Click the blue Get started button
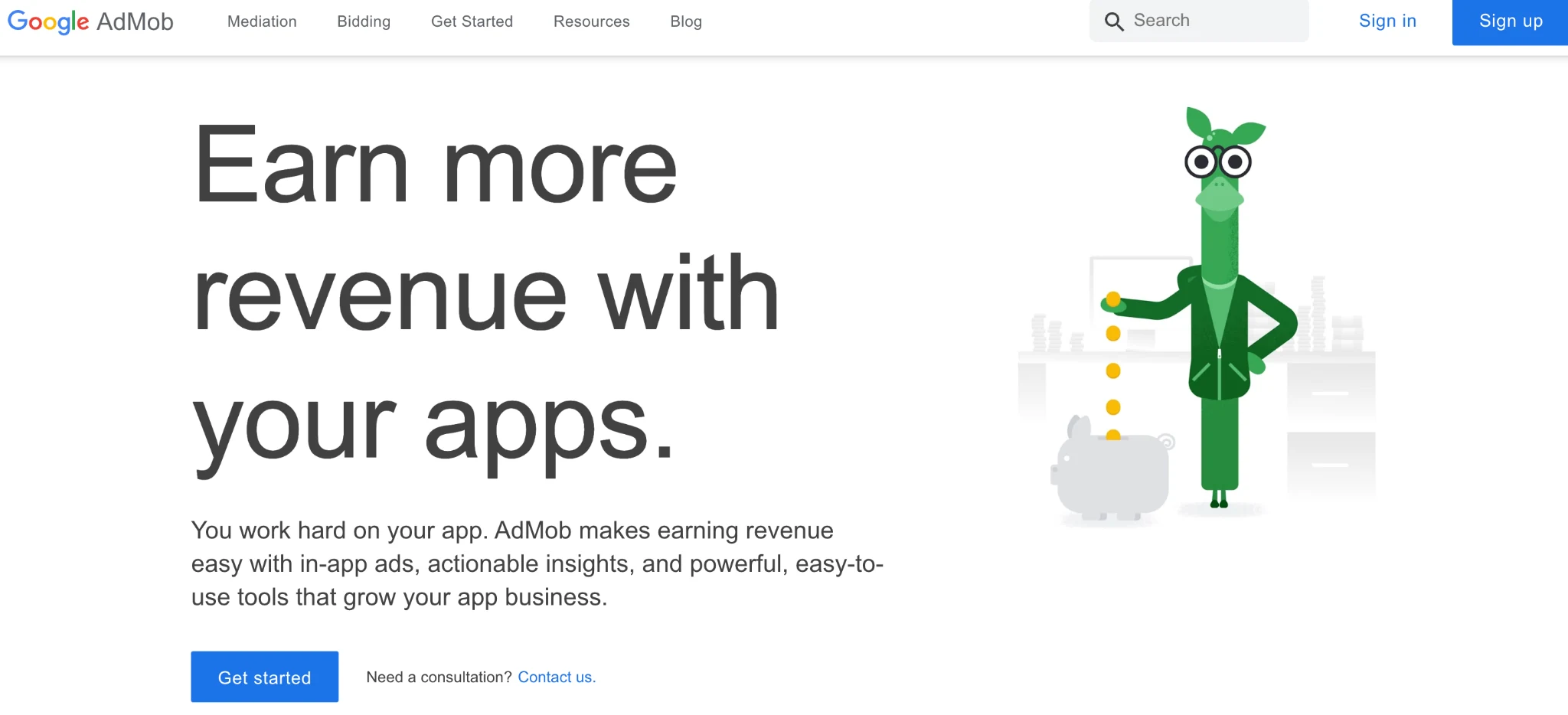 click(x=265, y=677)
